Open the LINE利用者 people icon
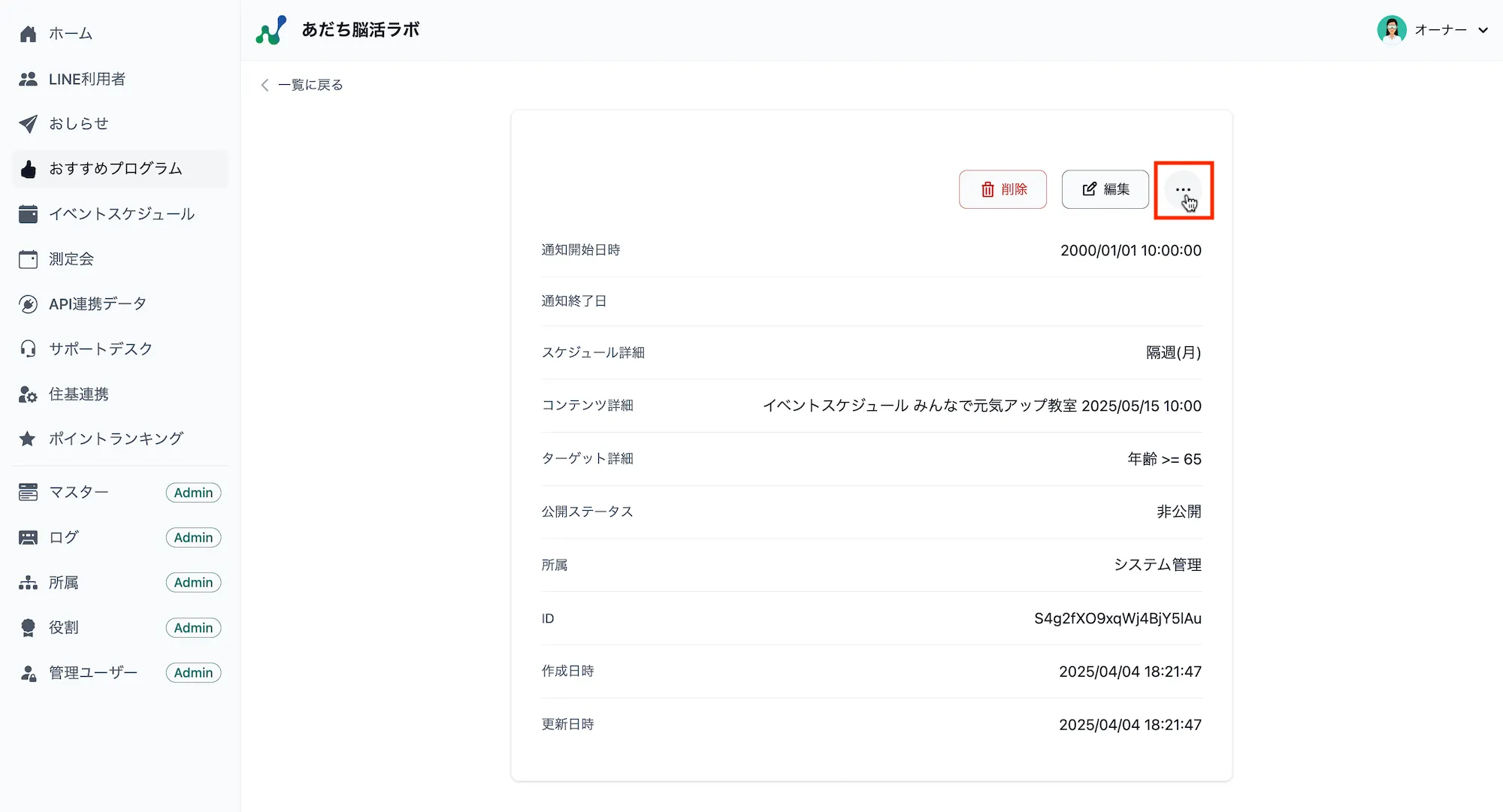Image resolution: width=1503 pixels, height=812 pixels. [28, 78]
